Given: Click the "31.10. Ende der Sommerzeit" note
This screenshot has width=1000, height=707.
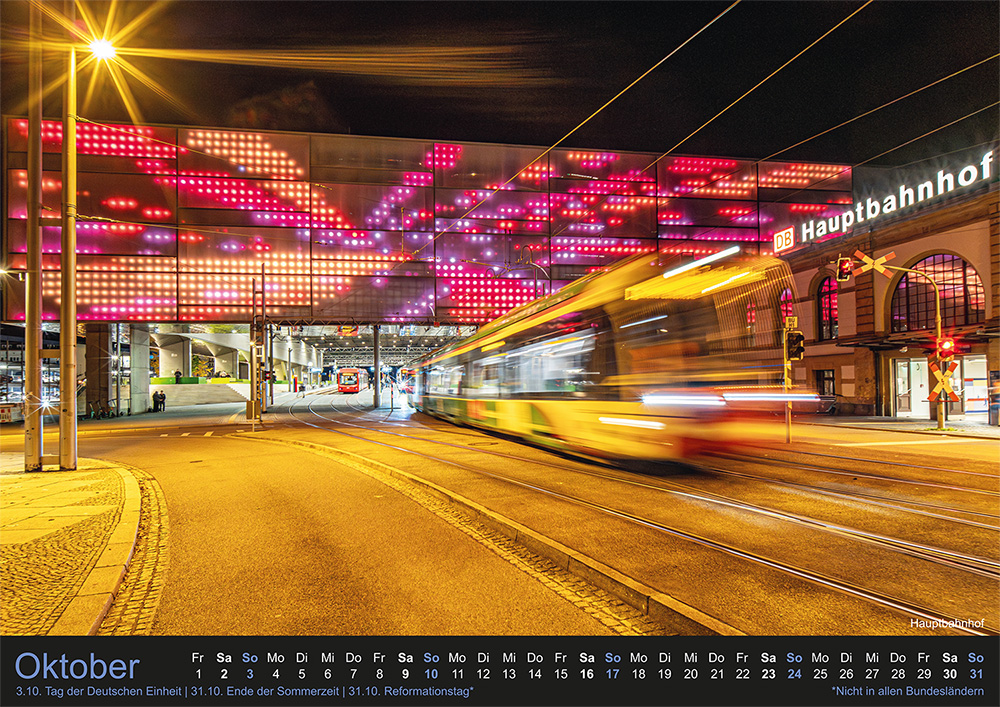Looking at the screenshot, I should tap(265, 692).
